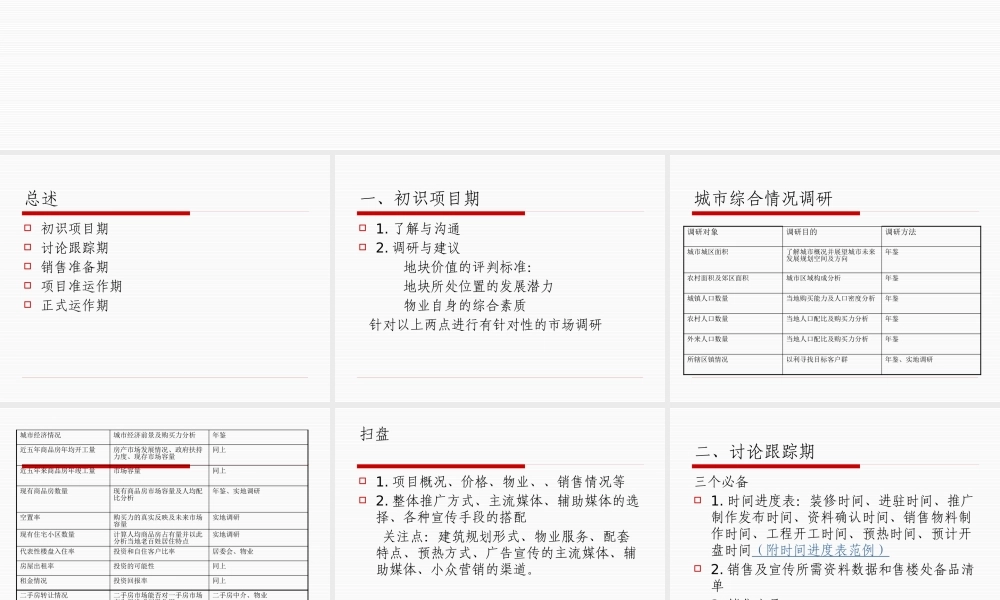The height and width of the screenshot is (600, 1000).
Task: Click the 居委会、物业 table cell
Action: coord(258,553)
